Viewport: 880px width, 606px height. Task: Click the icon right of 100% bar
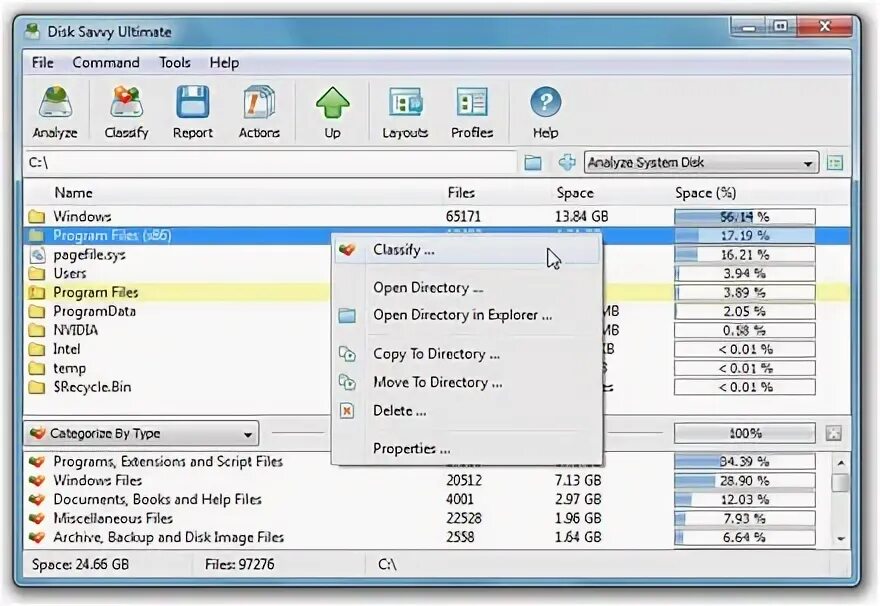point(833,433)
